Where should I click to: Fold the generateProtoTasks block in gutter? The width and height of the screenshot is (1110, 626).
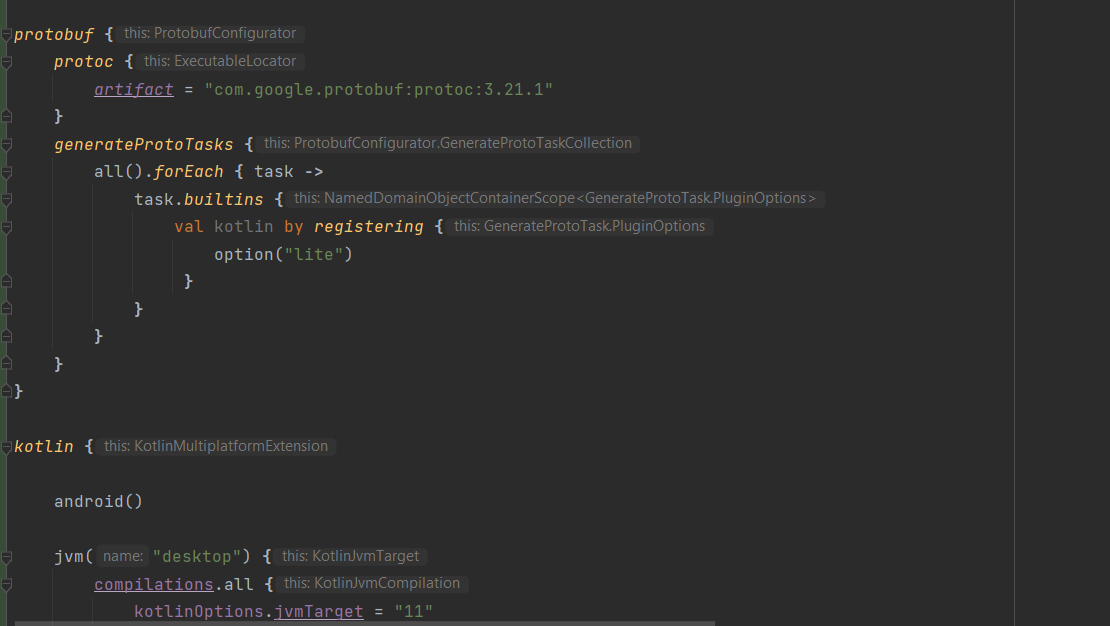tap(6, 145)
